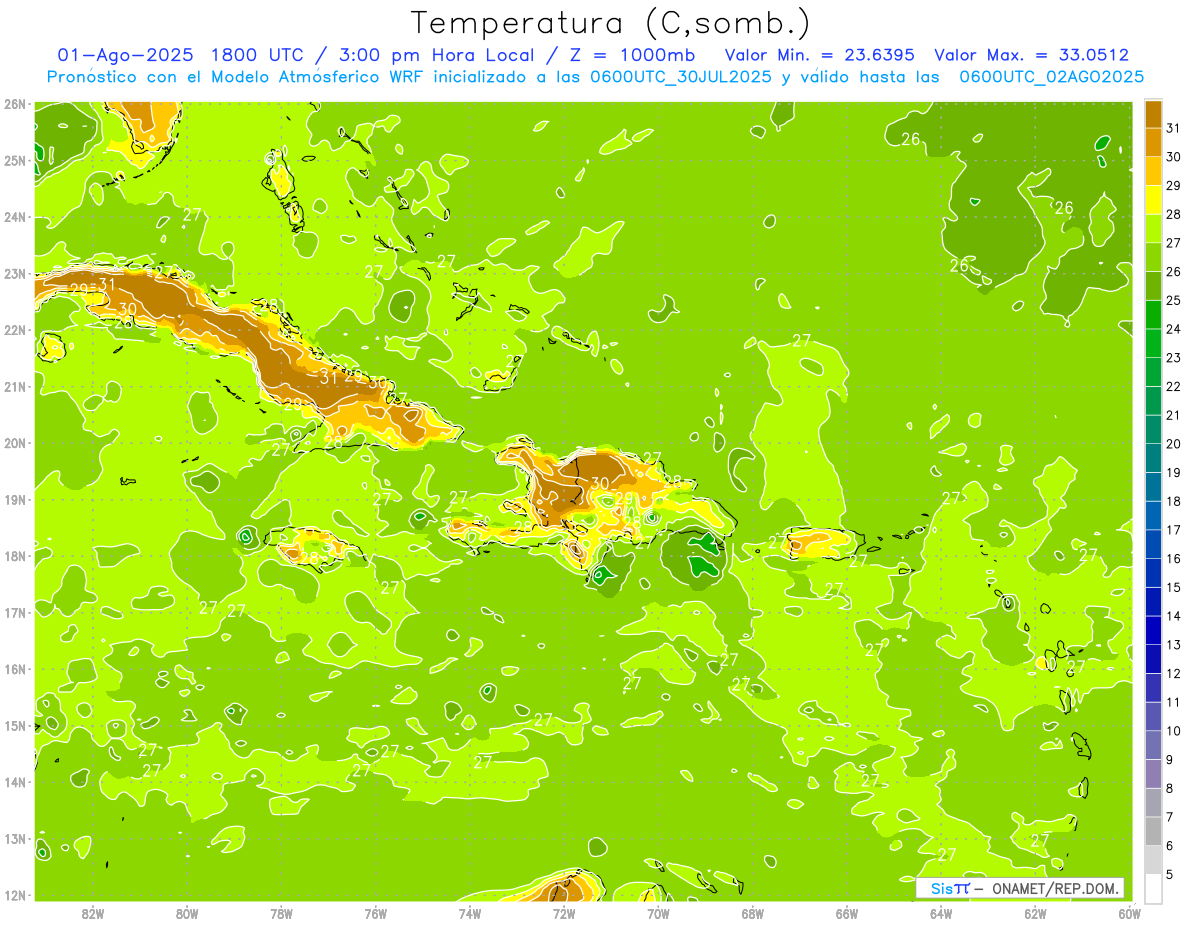
Task: Click the gray swatch between legend values 6 and 7
Action: click(1153, 831)
